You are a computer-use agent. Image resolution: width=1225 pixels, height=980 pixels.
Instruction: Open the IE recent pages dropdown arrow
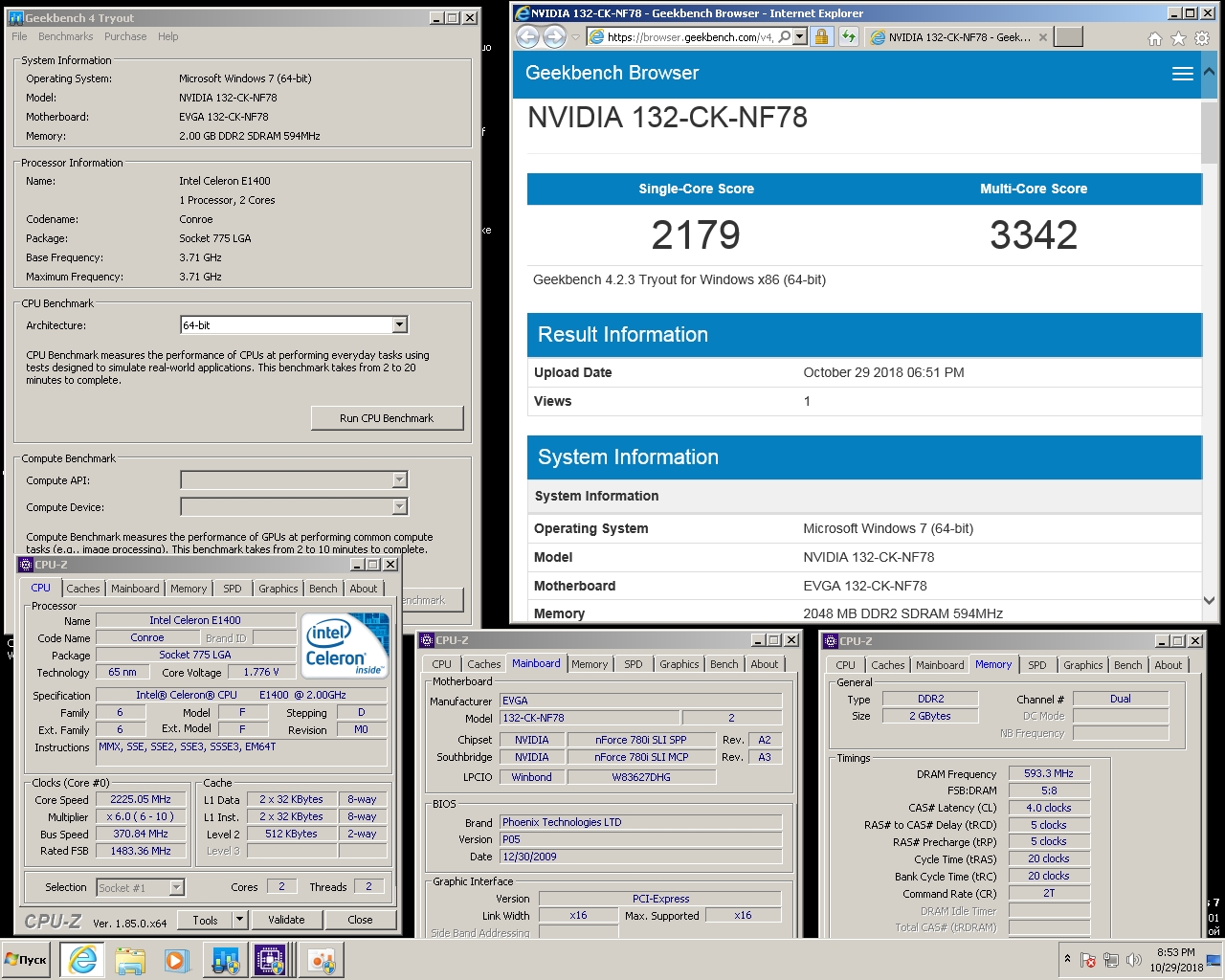(575, 37)
